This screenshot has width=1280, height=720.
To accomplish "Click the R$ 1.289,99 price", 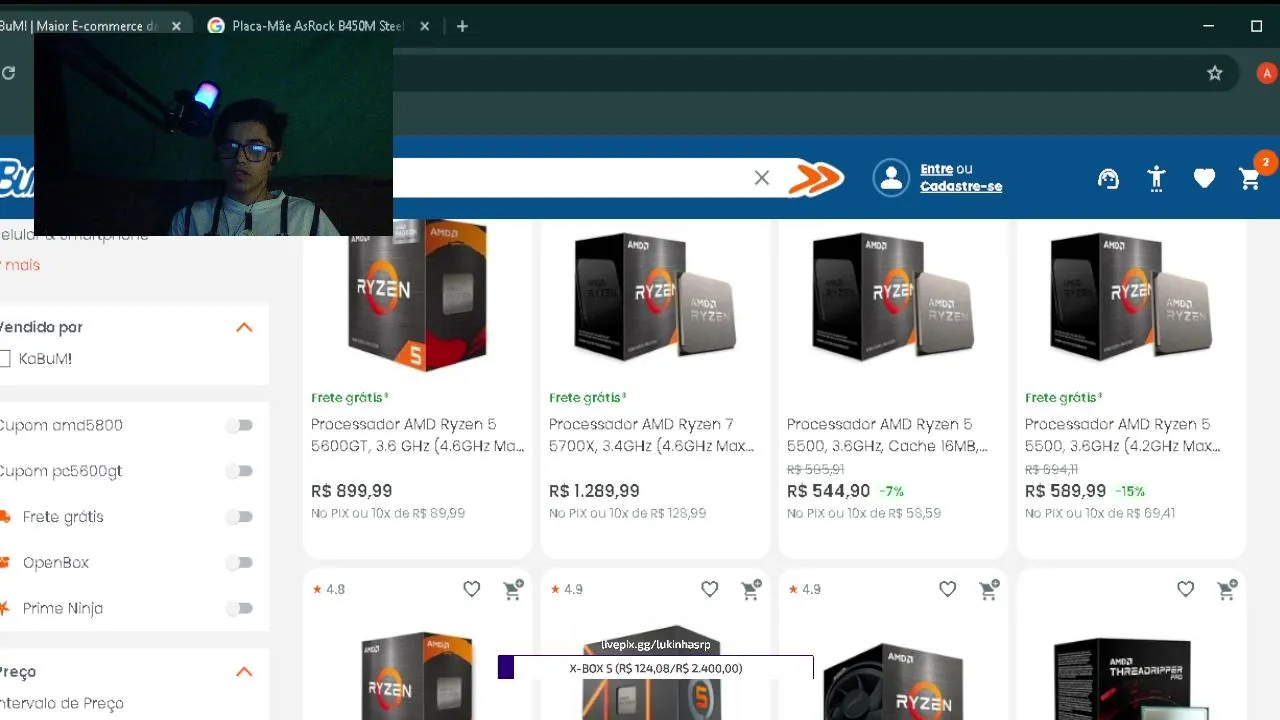I will point(594,491).
